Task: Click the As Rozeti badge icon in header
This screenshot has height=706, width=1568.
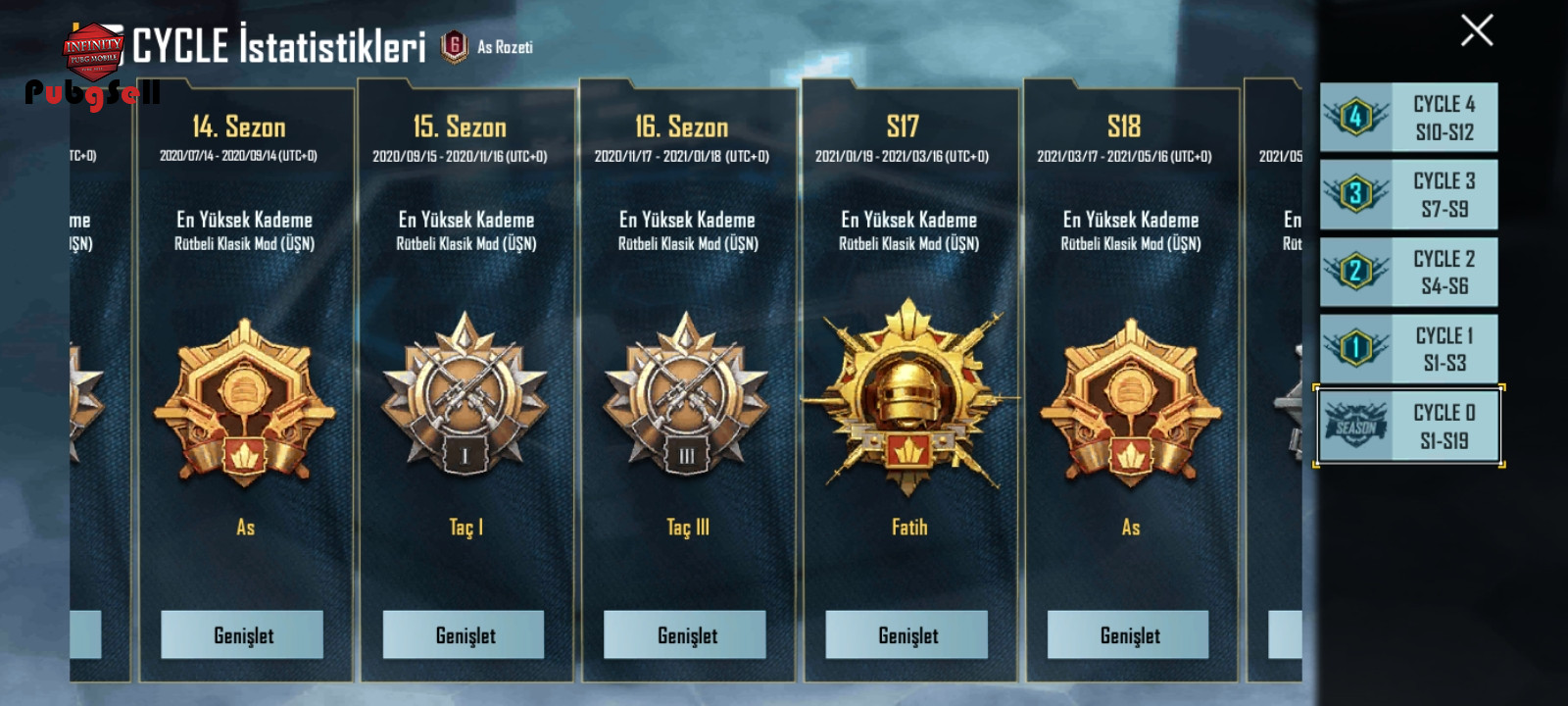Action: (x=454, y=46)
